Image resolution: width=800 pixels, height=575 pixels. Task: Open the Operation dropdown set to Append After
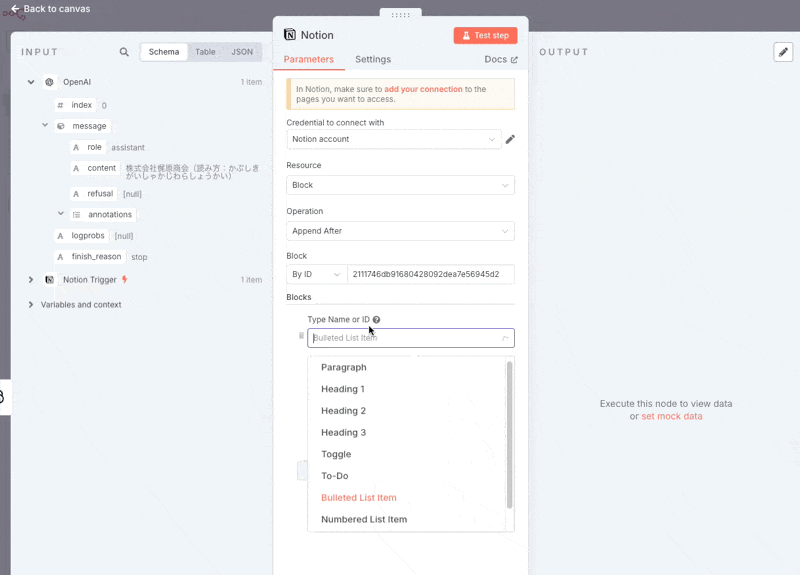[401, 231]
